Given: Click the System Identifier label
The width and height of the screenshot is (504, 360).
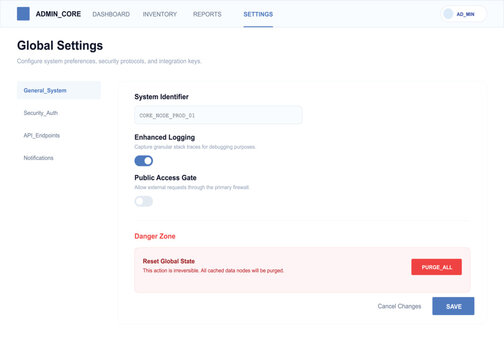Looking at the screenshot, I should [161, 97].
